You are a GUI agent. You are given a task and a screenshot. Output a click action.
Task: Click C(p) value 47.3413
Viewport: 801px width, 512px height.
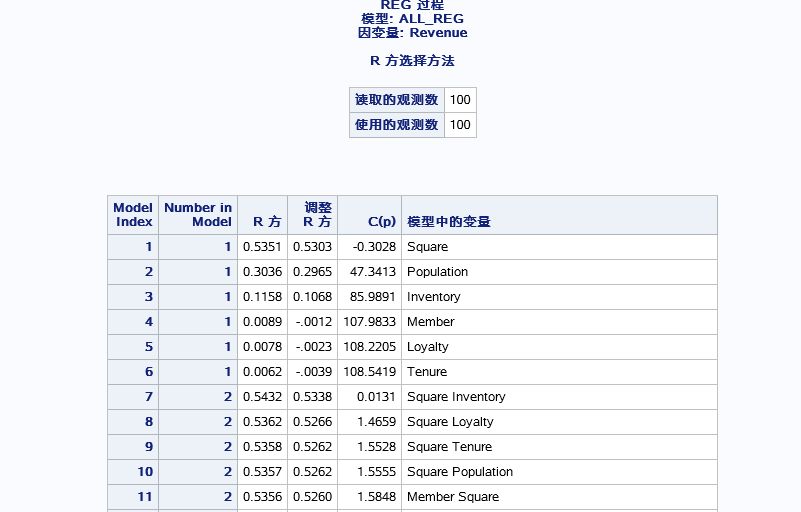click(x=369, y=272)
